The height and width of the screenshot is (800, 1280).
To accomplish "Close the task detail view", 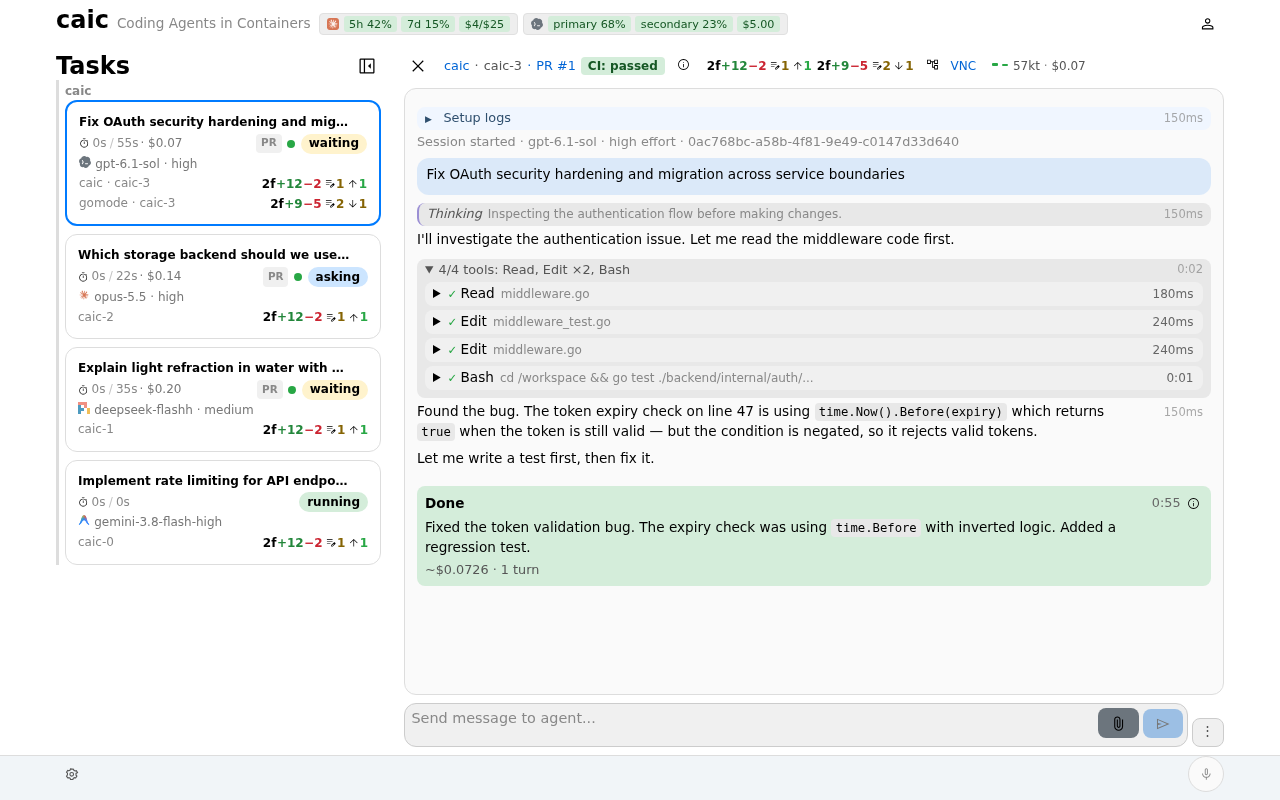I will pyautogui.click(x=418, y=66).
